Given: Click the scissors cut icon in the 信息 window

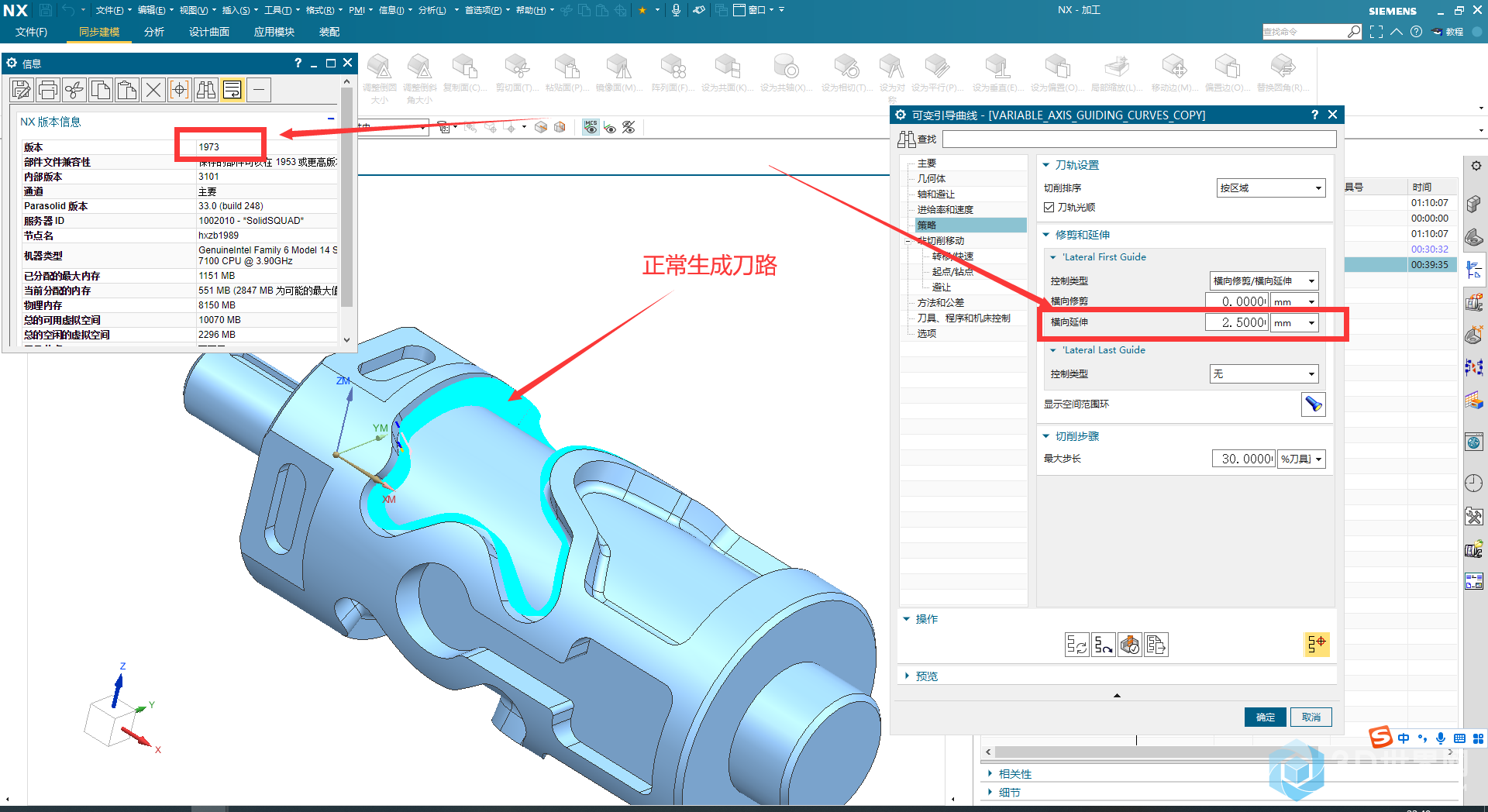Looking at the screenshot, I should pos(74,90).
